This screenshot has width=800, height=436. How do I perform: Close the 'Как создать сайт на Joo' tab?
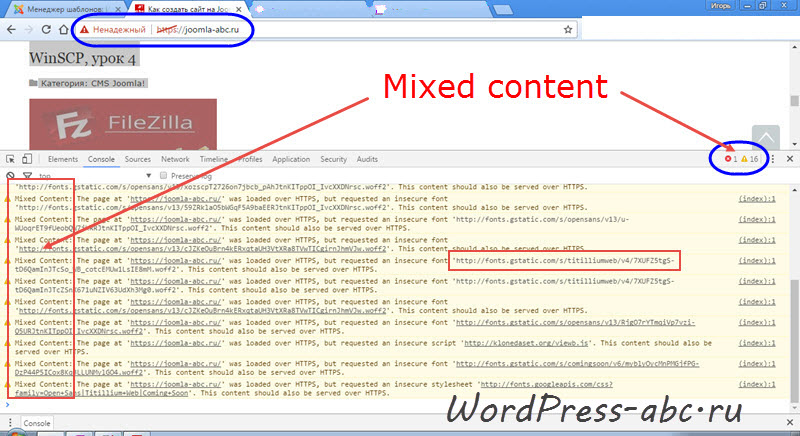pos(239,9)
